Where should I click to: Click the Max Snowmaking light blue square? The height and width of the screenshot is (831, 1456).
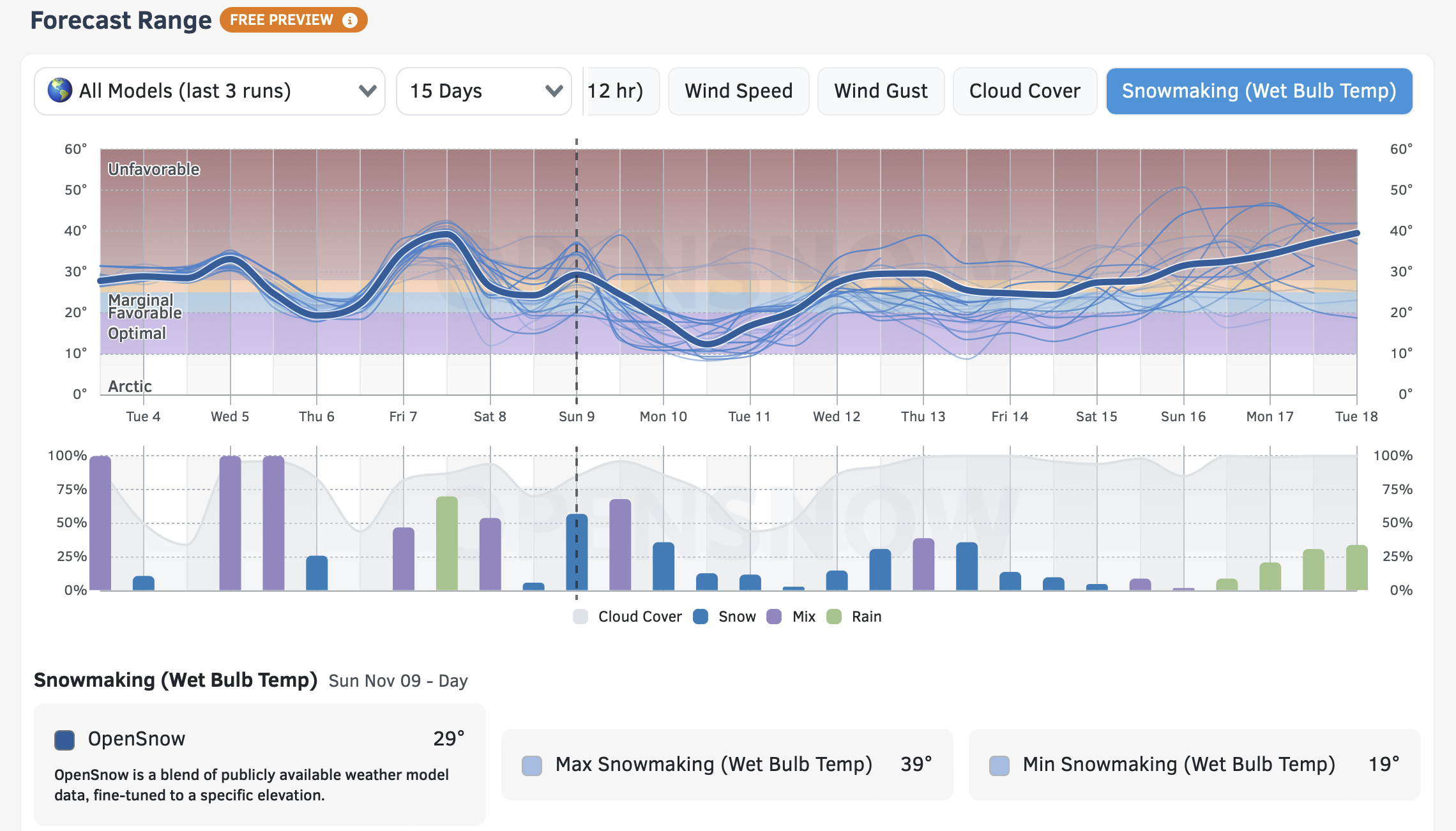[x=532, y=765]
